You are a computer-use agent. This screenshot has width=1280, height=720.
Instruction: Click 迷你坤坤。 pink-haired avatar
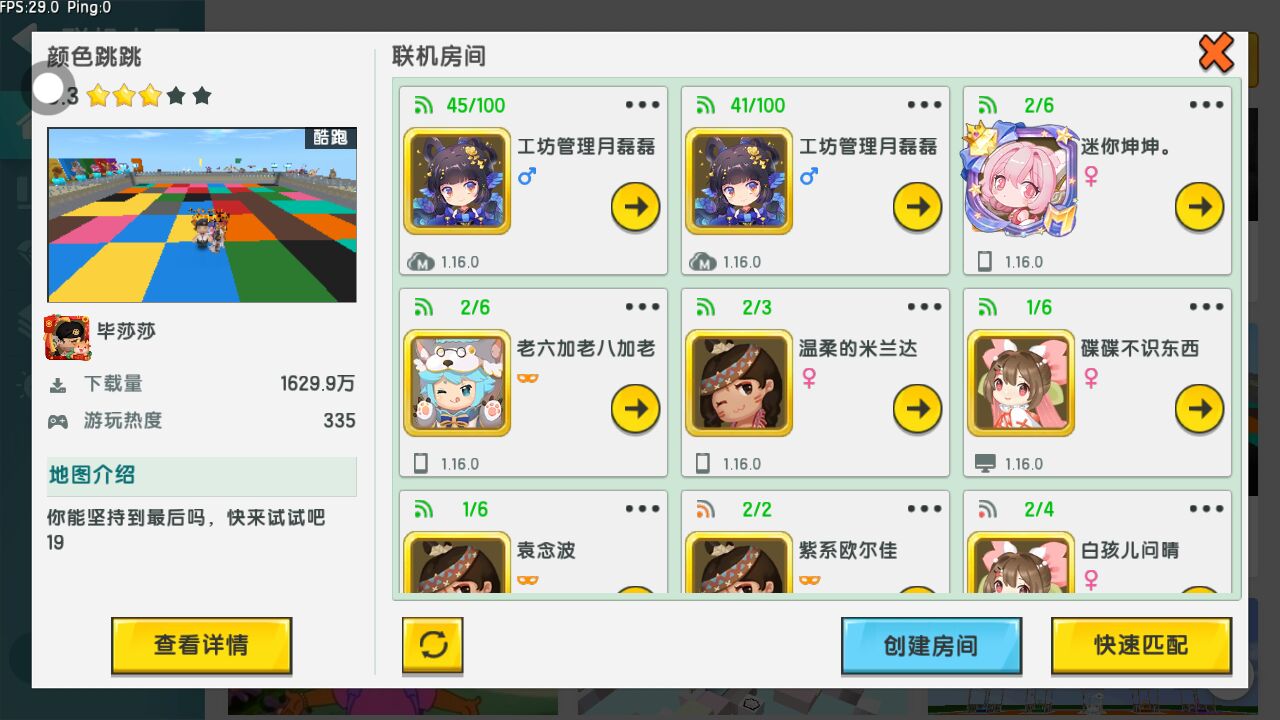1018,180
